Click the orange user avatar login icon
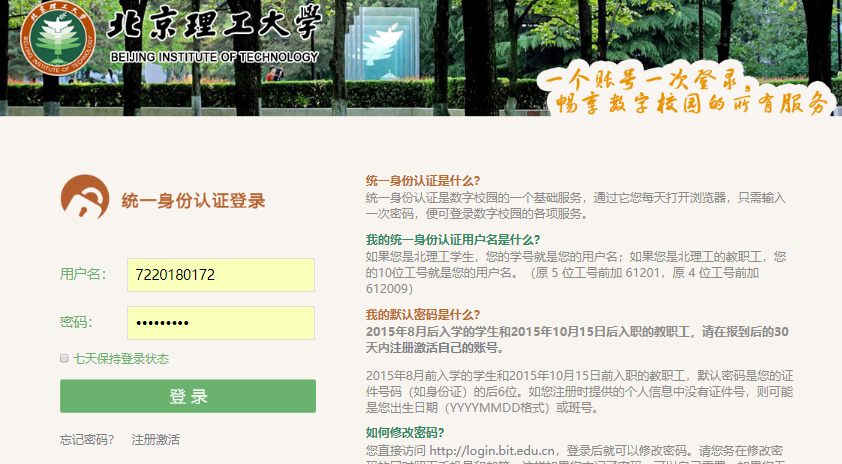 tap(84, 198)
